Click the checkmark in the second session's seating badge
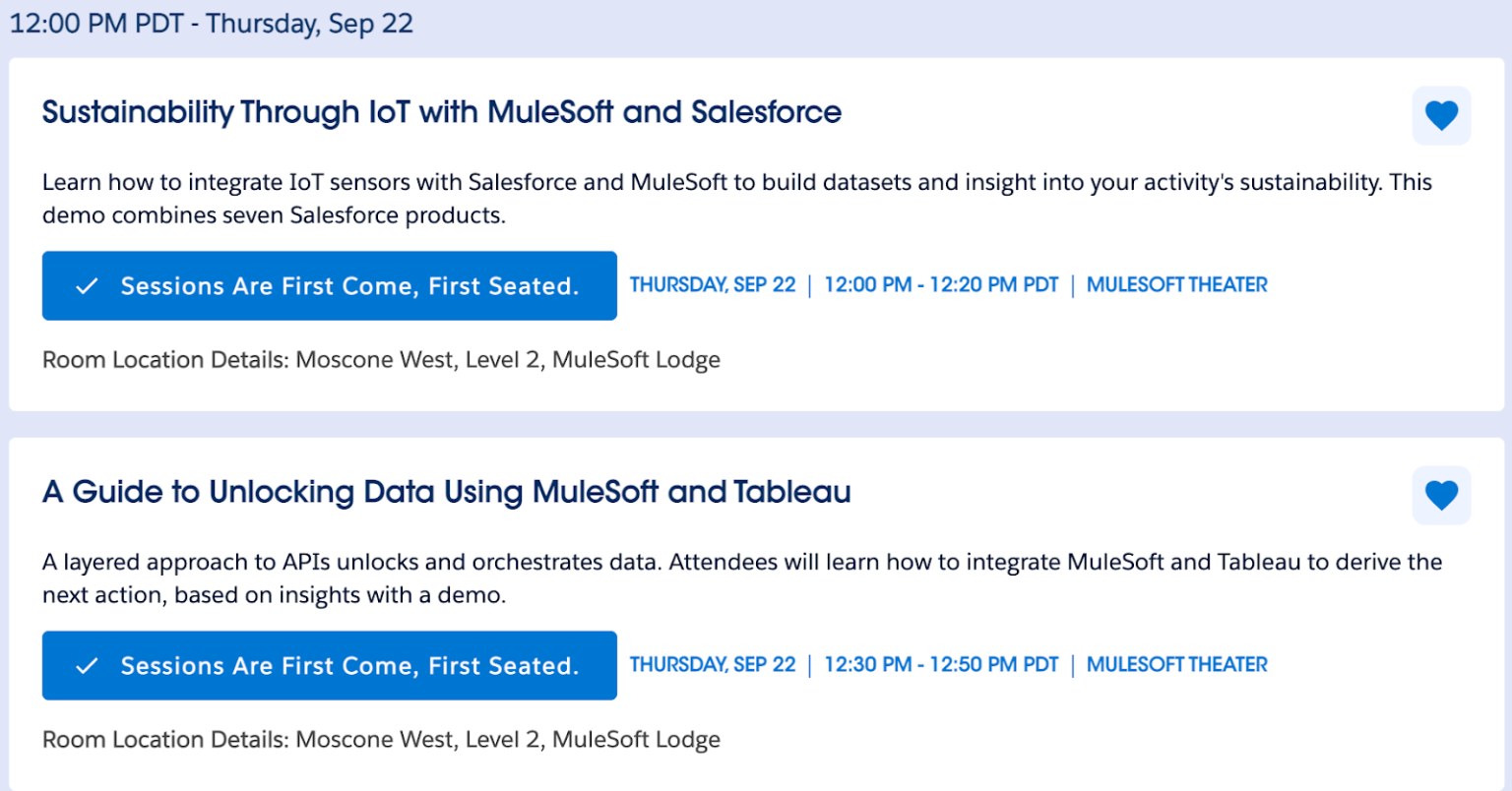The image size is (1512, 791). click(x=87, y=665)
